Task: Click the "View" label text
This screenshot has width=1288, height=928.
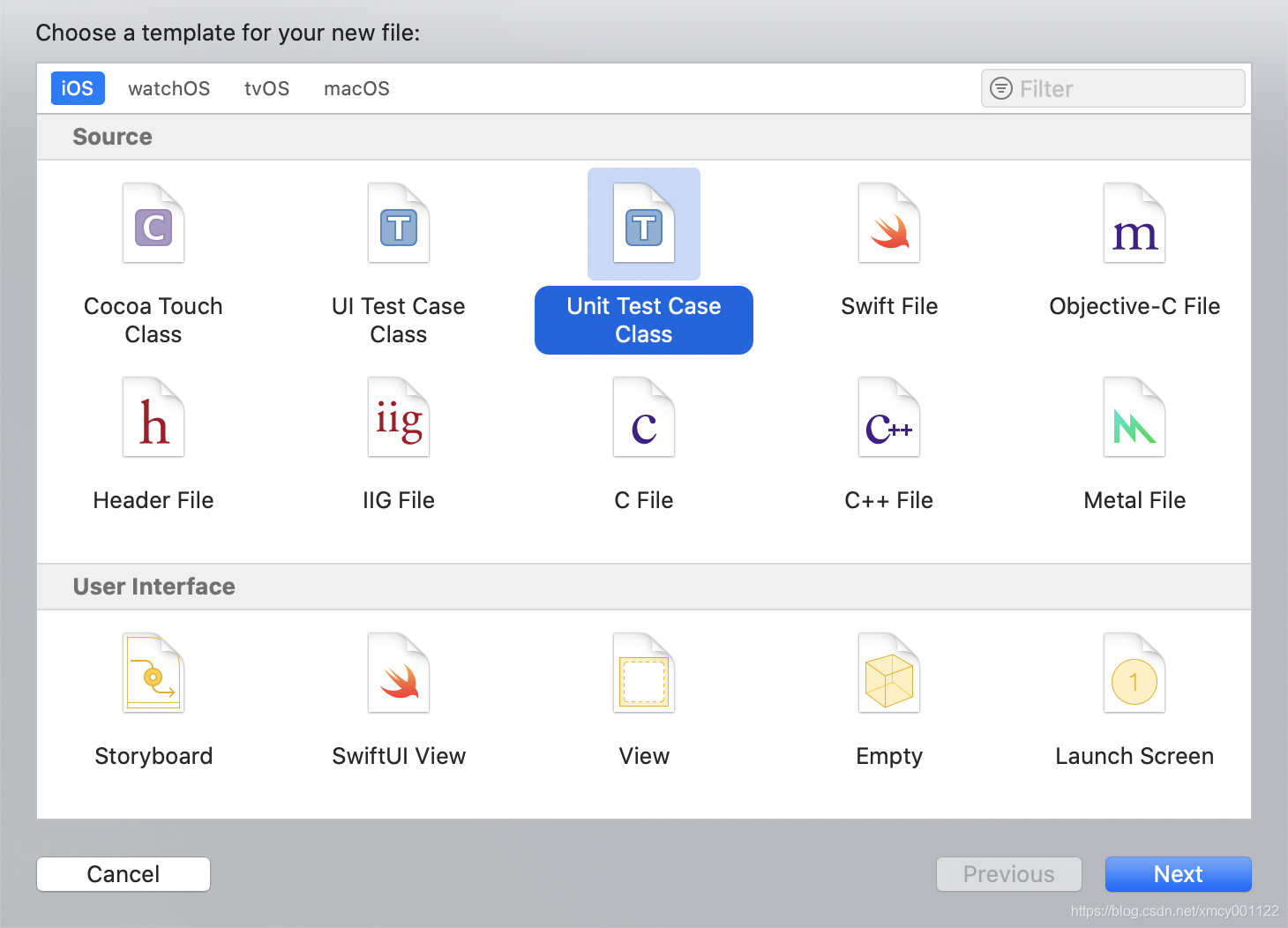Action: click(x=644, y=756)
